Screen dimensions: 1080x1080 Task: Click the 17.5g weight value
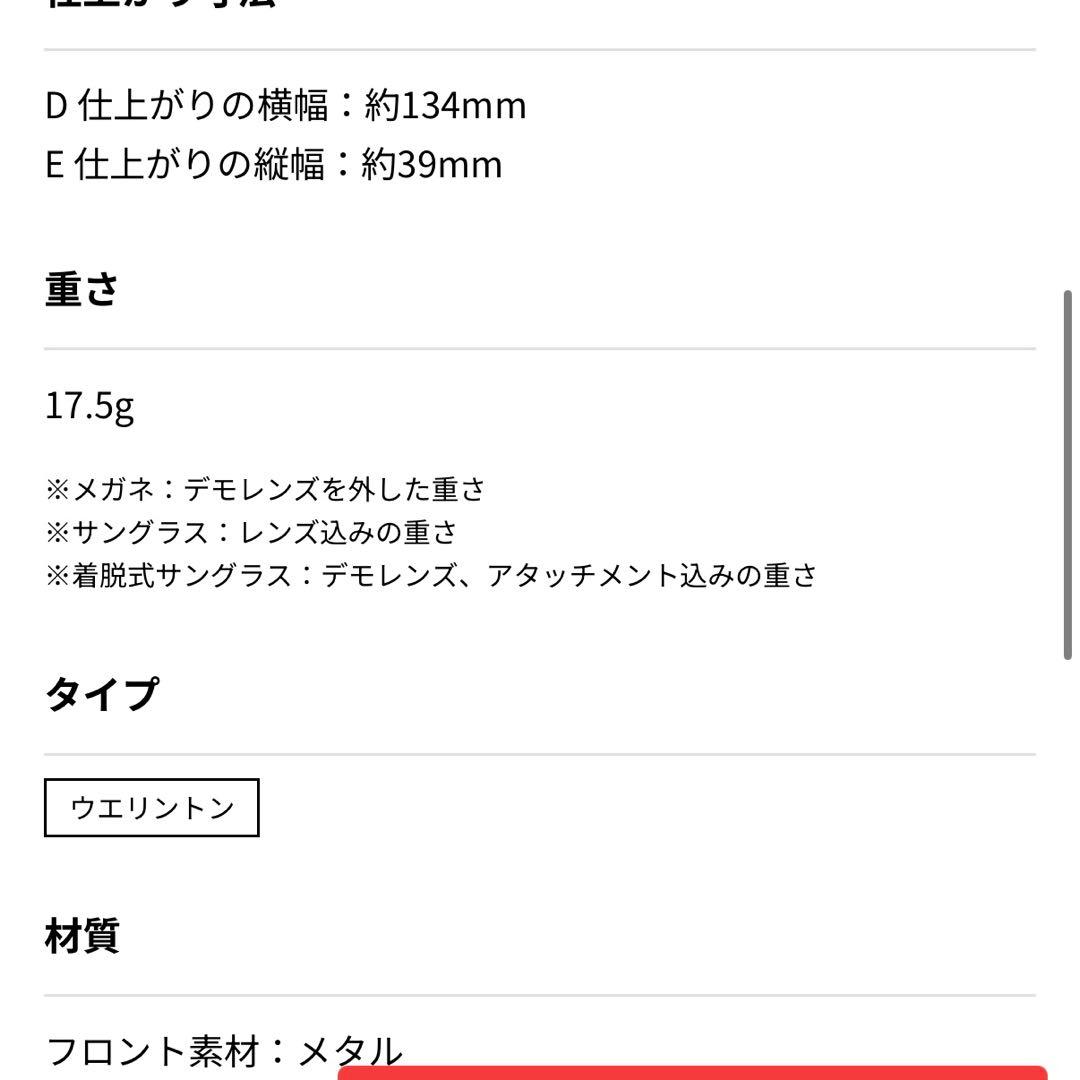(x=90, y=406)
